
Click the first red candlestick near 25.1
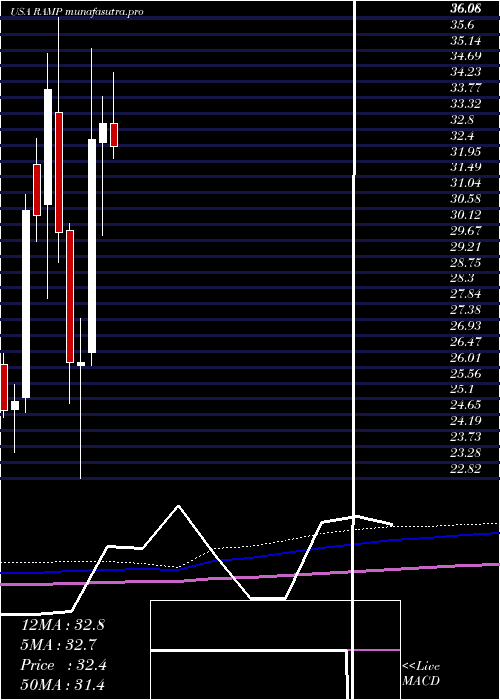pos(4,387)
